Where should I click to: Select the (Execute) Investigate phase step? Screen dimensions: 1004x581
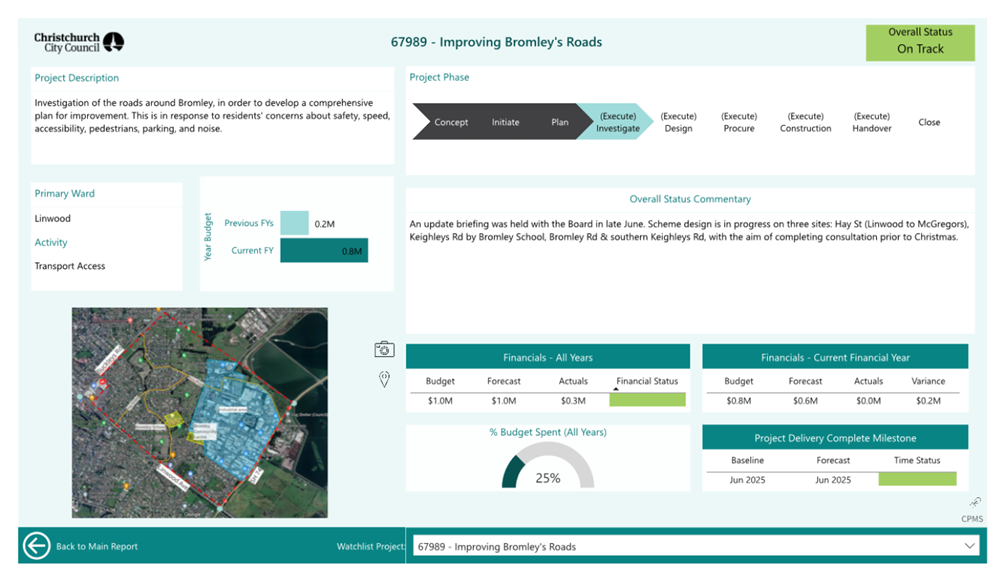(617, 122)
